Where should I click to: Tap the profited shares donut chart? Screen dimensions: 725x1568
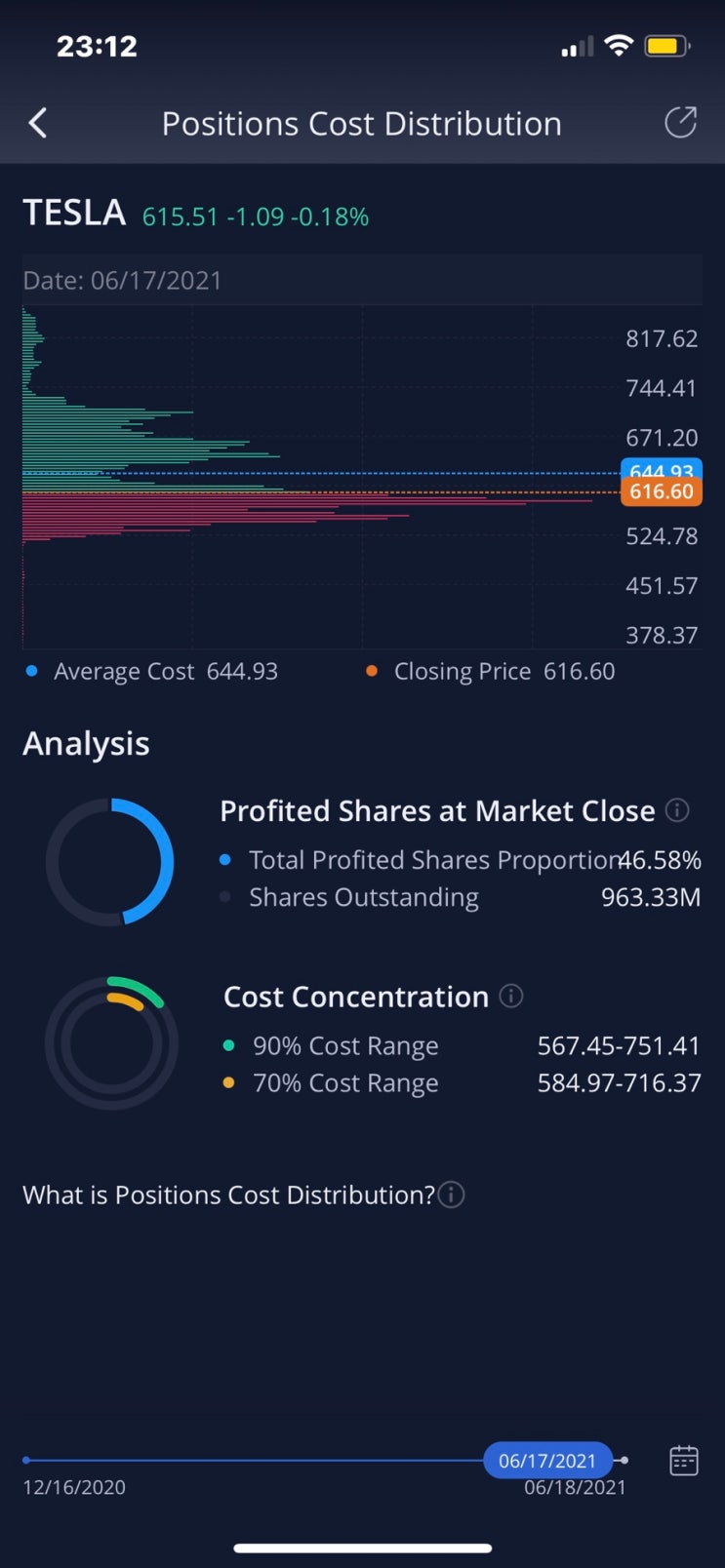[110, 861]
